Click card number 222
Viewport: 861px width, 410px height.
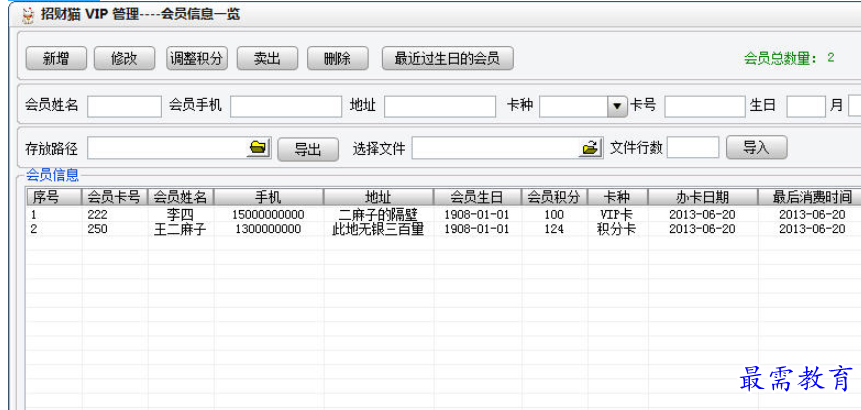97,215
